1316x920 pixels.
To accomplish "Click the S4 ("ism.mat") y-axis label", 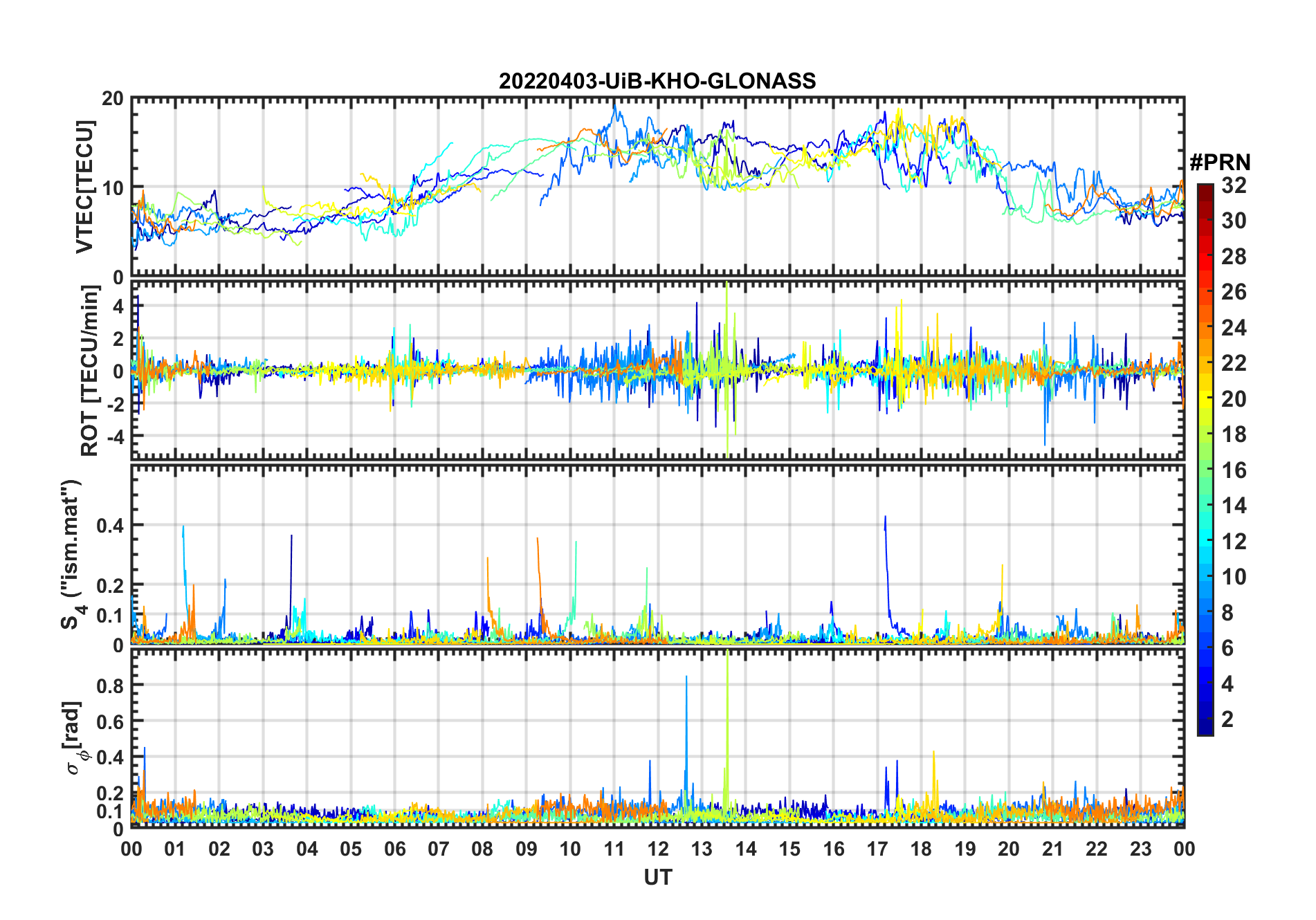I will (73, 555).
